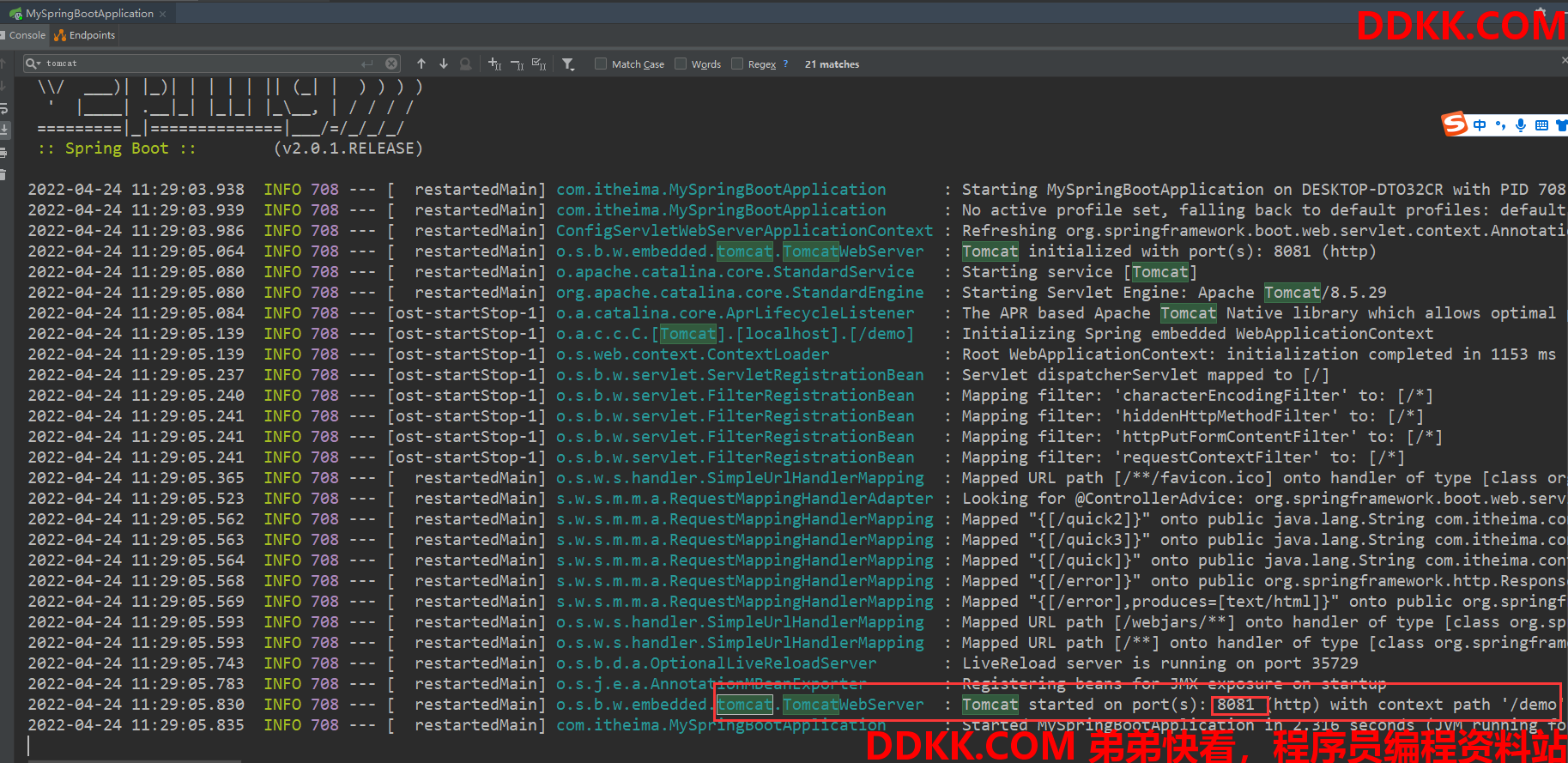Click the Spring Boot banner text
1568x763 pixels.
point(117,148)
